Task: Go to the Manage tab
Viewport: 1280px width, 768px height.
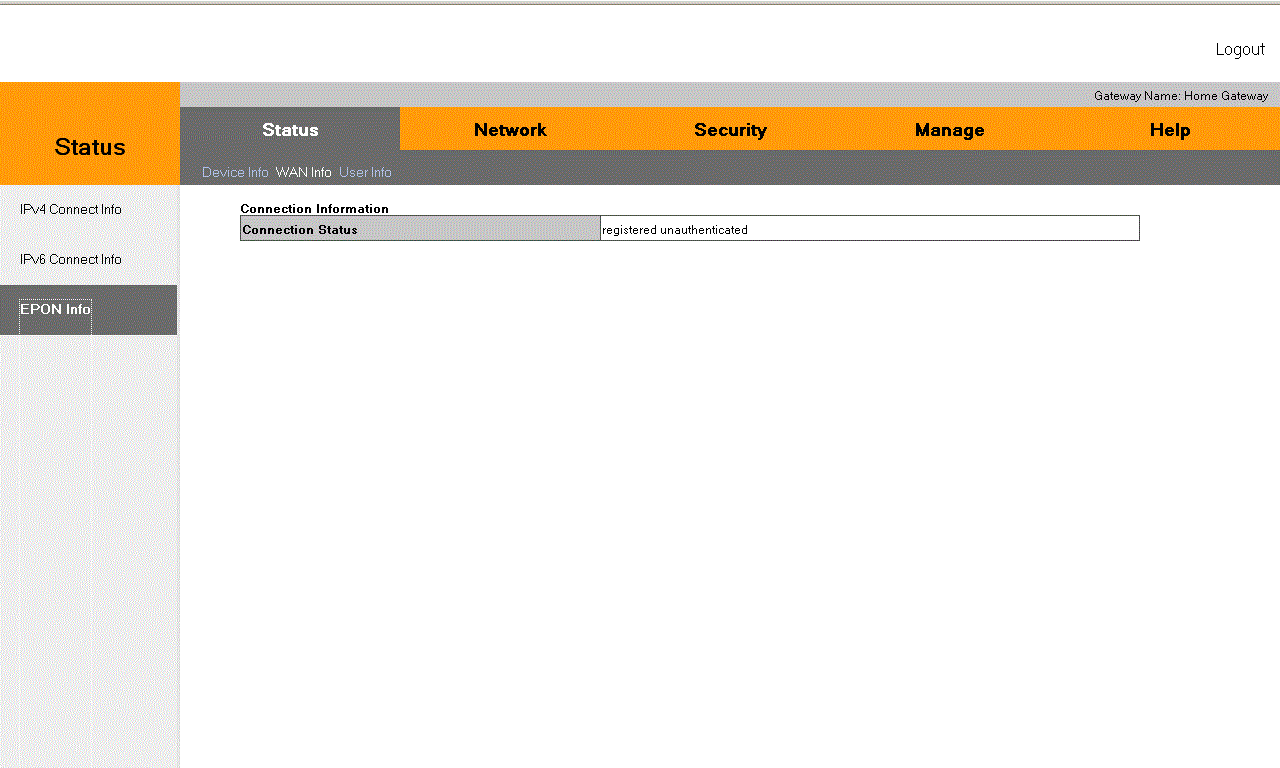Action: coord(950,130)
